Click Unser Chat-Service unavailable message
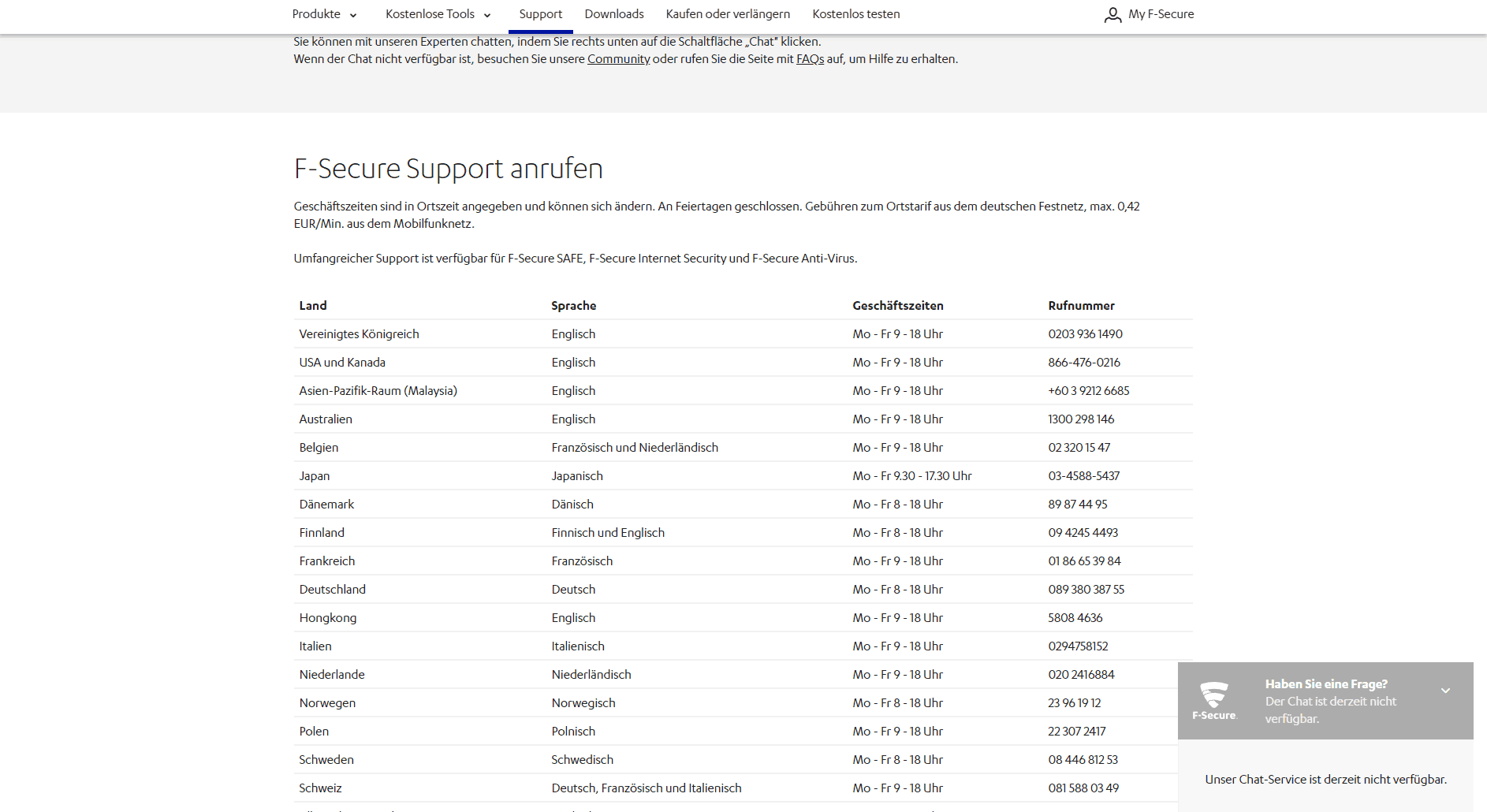1487x812 pixels. coord(1326,780)
